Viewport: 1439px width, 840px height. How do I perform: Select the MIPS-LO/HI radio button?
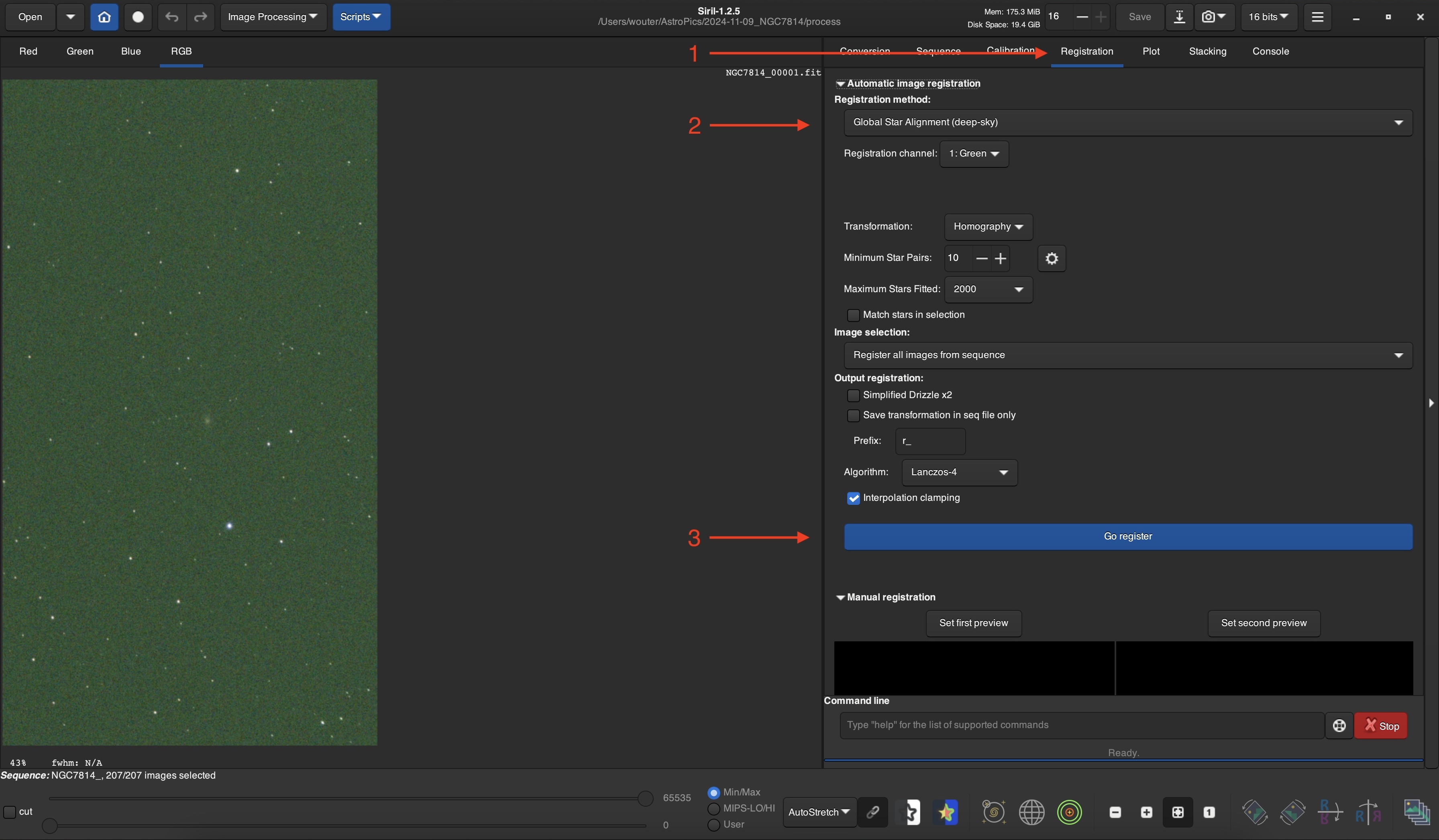713,809
